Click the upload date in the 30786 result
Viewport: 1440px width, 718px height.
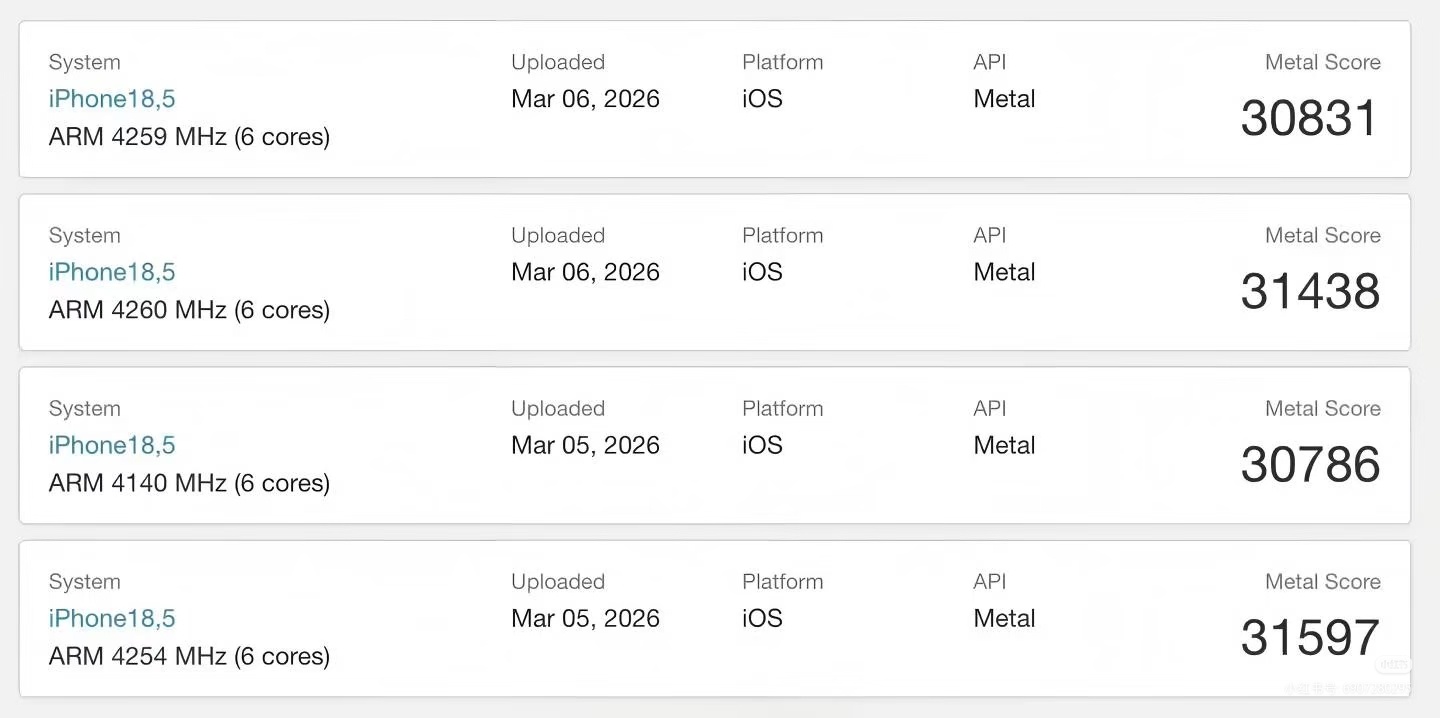pos(585,445)
